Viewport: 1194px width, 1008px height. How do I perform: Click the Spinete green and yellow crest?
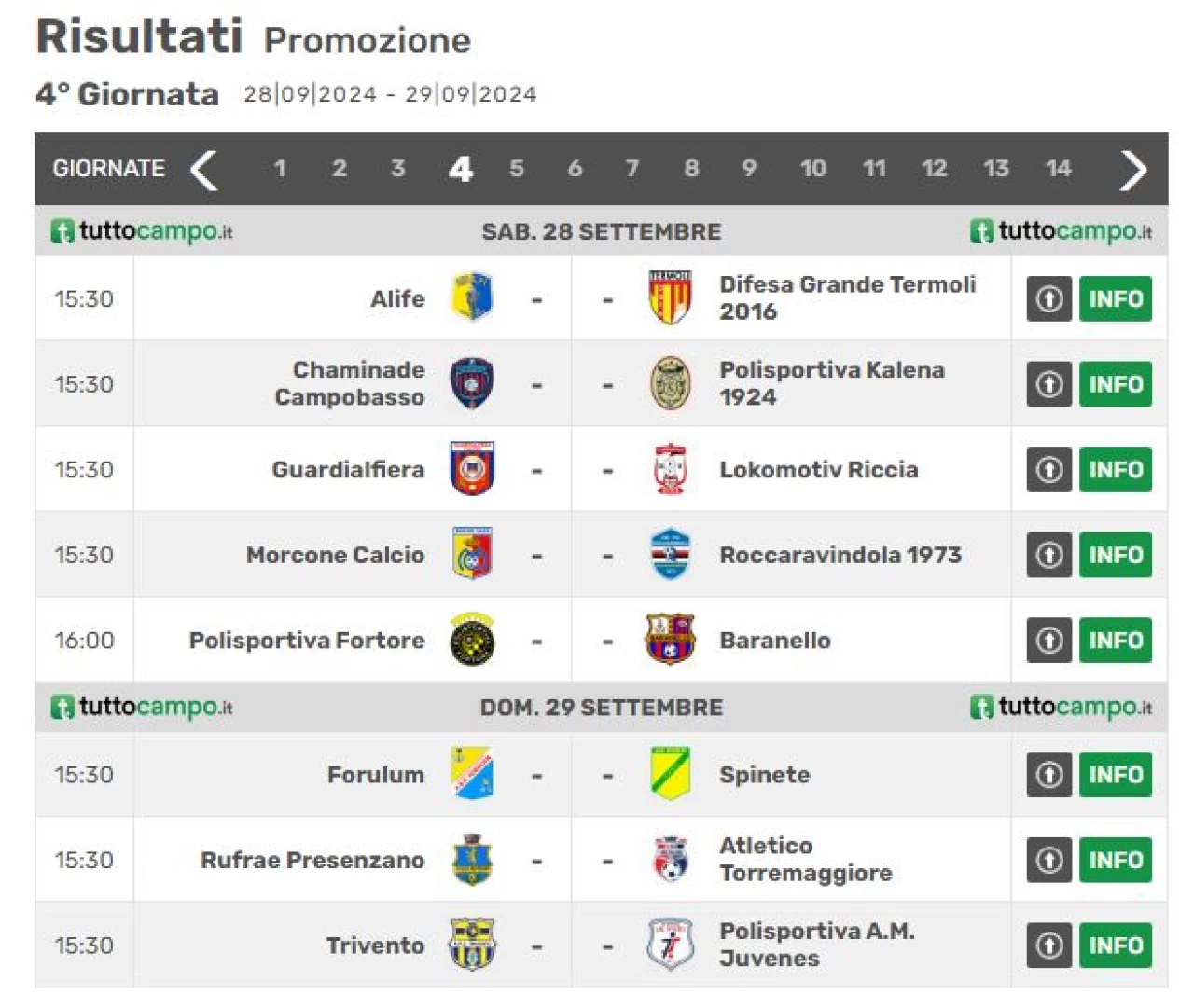(670, 774)
